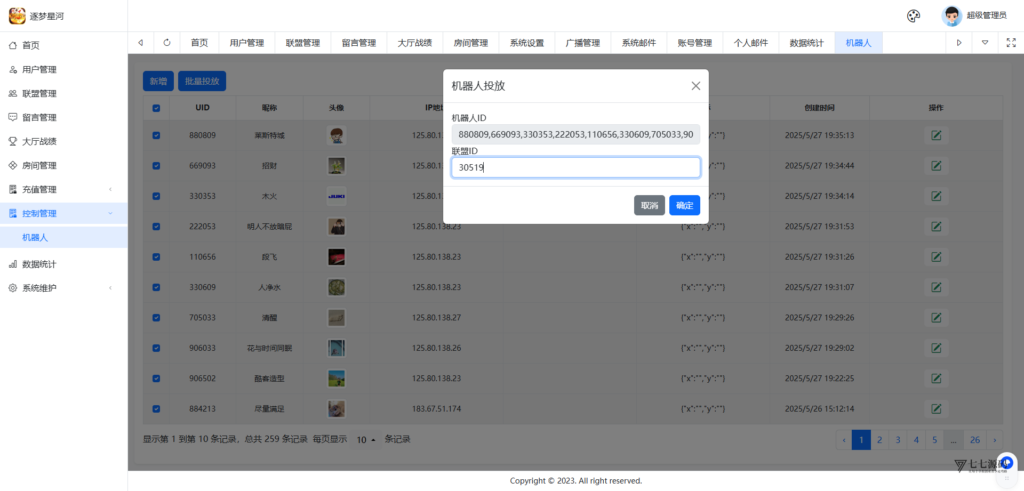Image resolution: width=1024 pixels, height=491 pixels.
Task: Switch to the 数据统计 tab
Action: coord(807,43)
